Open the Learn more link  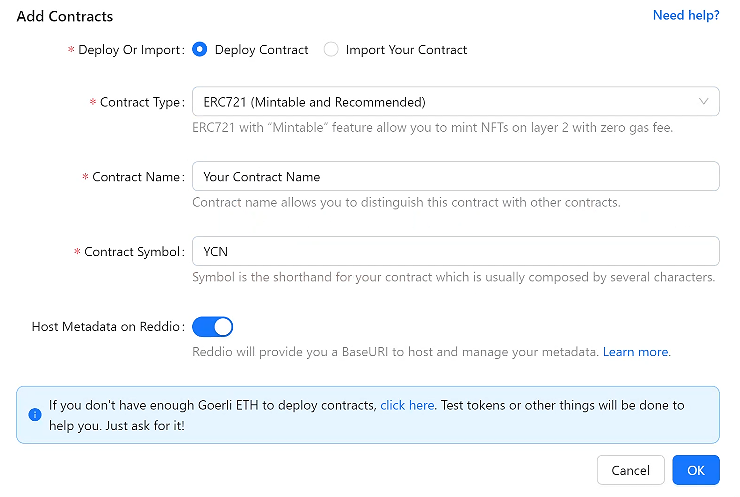click(x=635, y=352)
